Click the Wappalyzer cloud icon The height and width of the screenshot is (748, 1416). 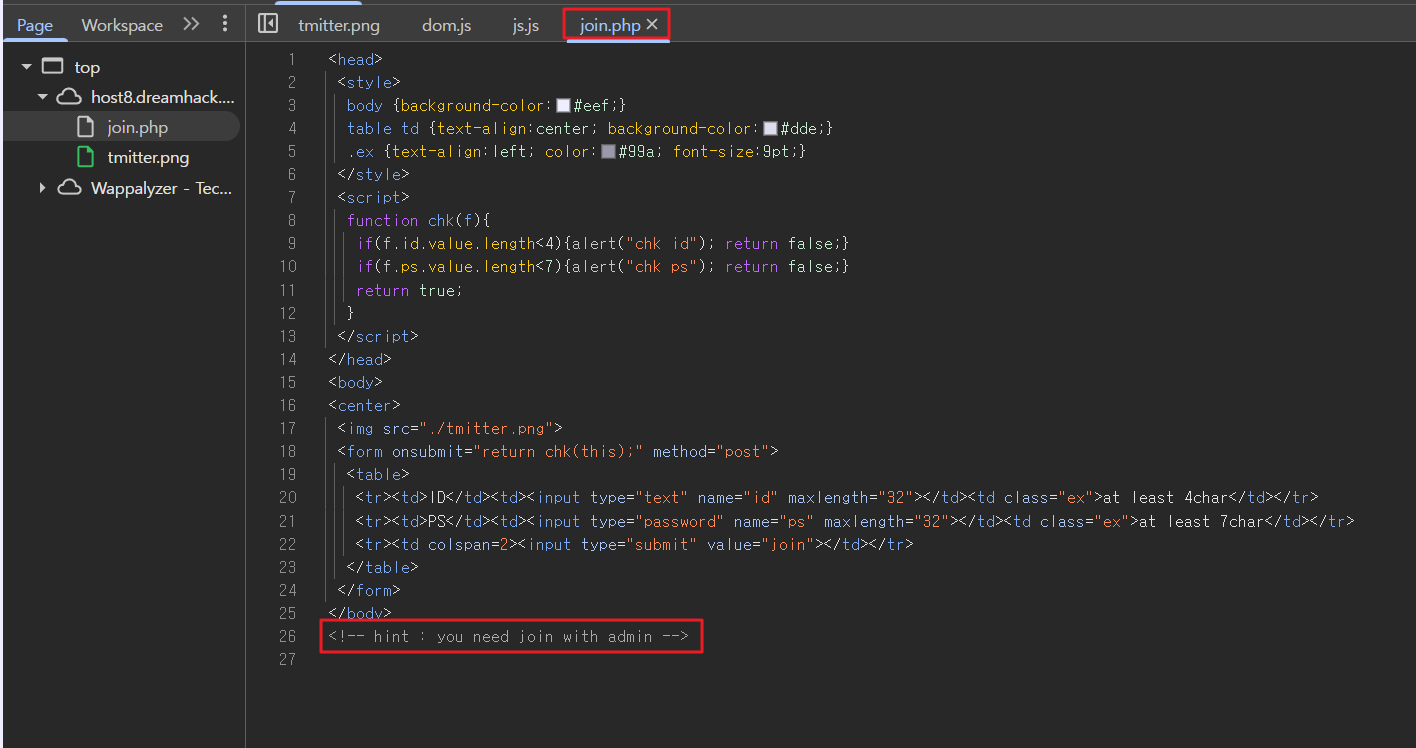point(69,188)
